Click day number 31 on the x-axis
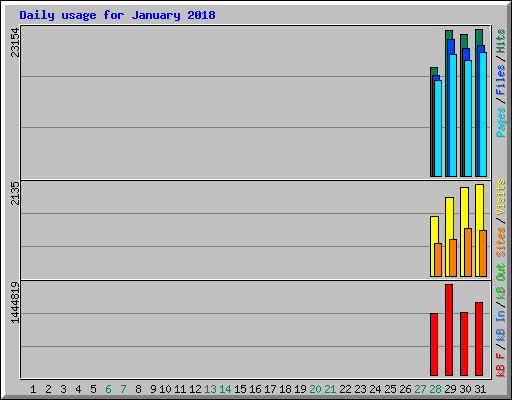Viewport: 512px width, 400px height. point(480,389)
